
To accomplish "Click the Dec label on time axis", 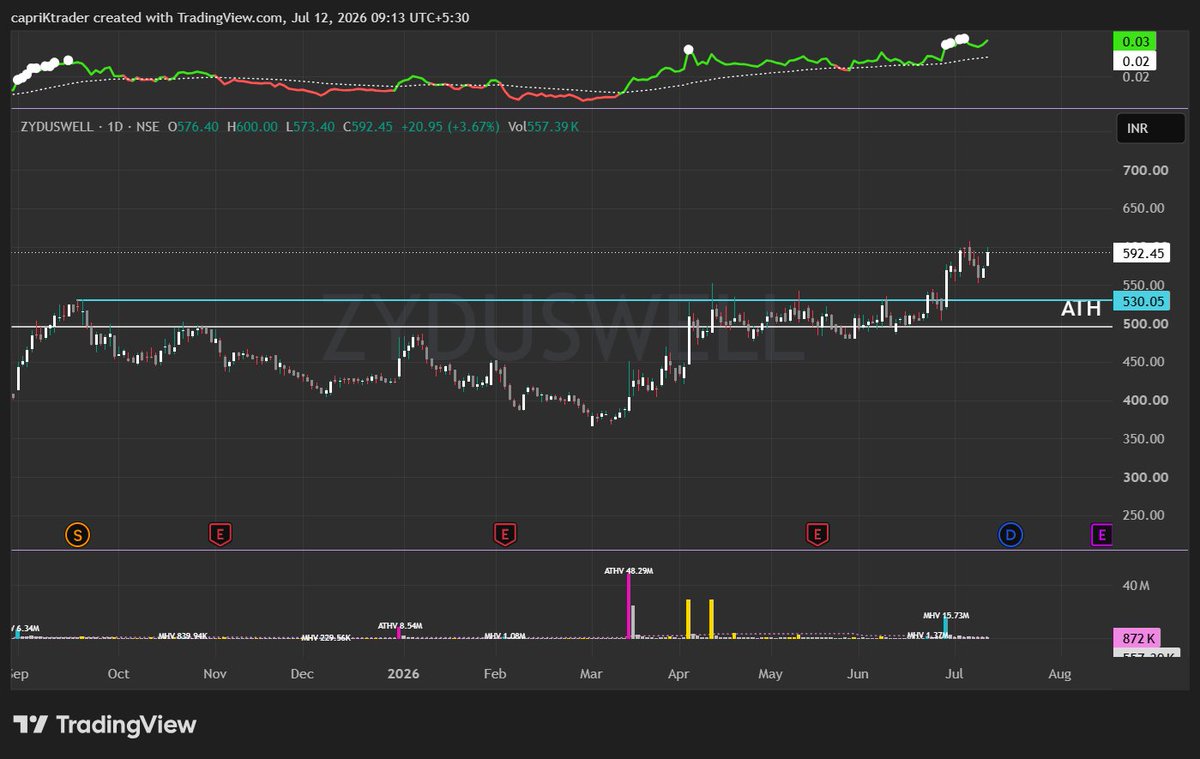I will tap(303, 674).
